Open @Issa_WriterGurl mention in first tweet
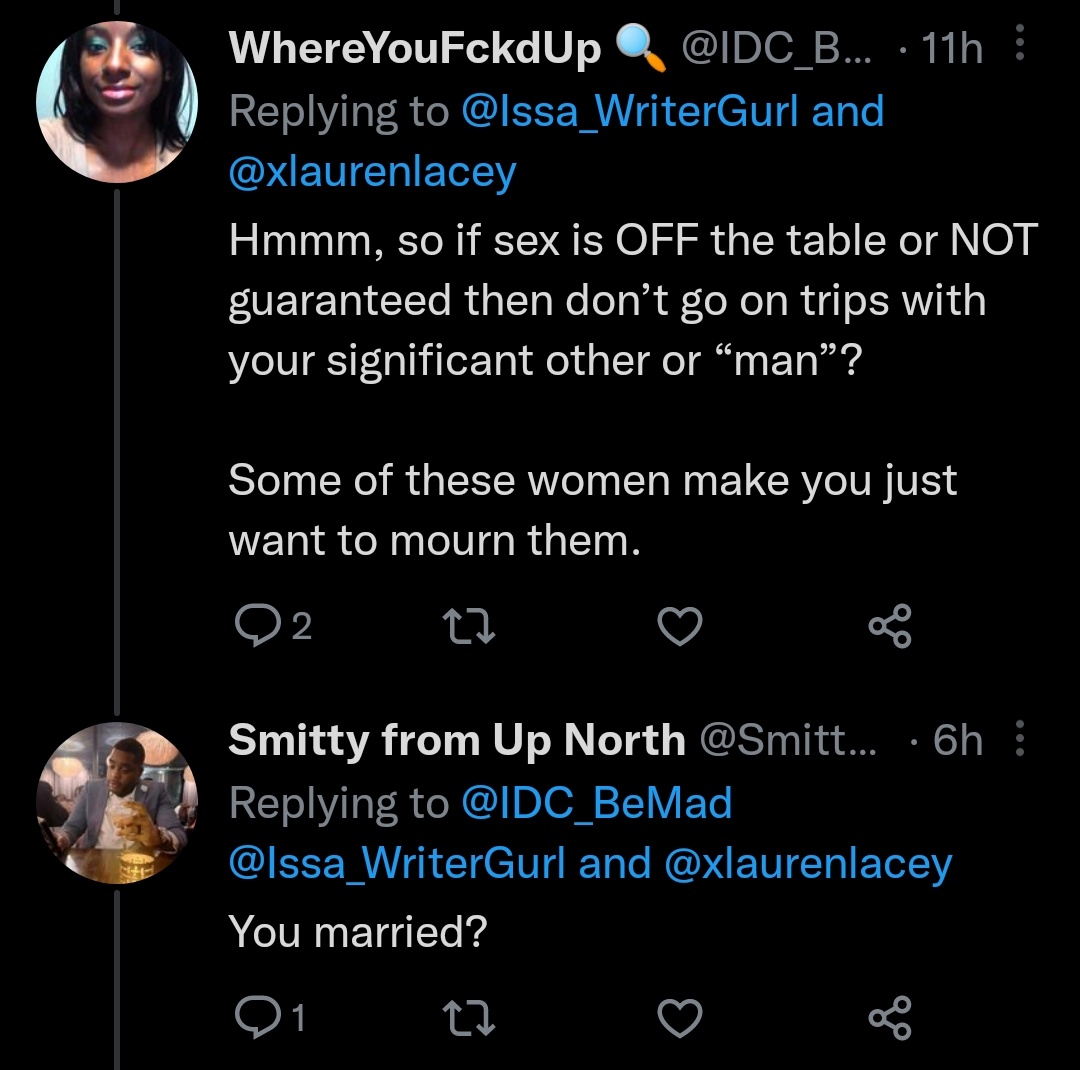Screen dimensions: 1080x1070 pos(630,110)
